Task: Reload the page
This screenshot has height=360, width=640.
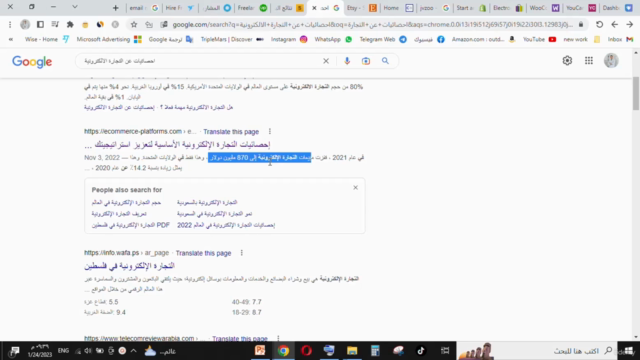Action: tap(599, 24)
